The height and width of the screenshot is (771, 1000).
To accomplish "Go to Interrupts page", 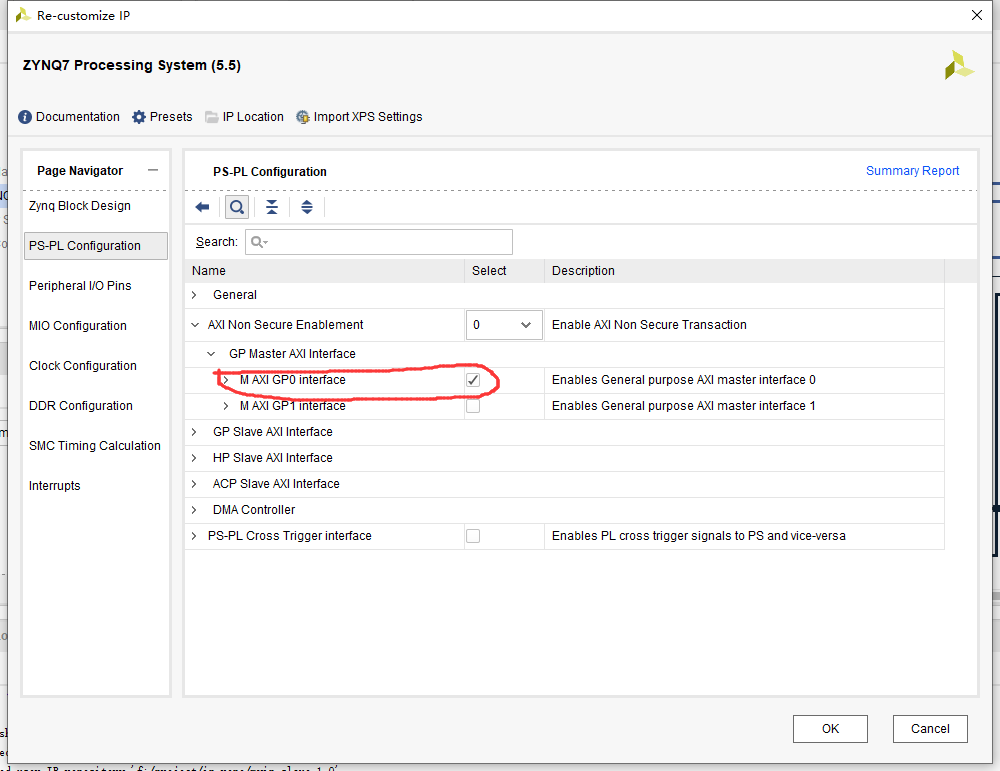I will coord(55,486).
